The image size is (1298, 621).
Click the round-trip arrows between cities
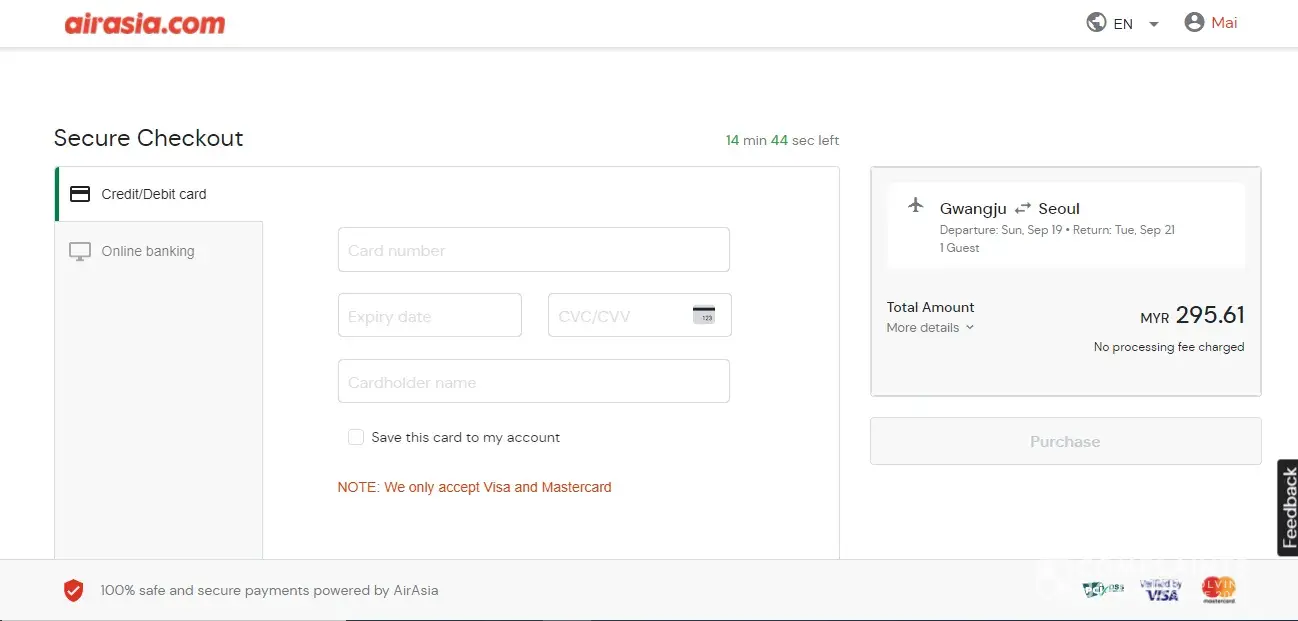click(1022, 209)
